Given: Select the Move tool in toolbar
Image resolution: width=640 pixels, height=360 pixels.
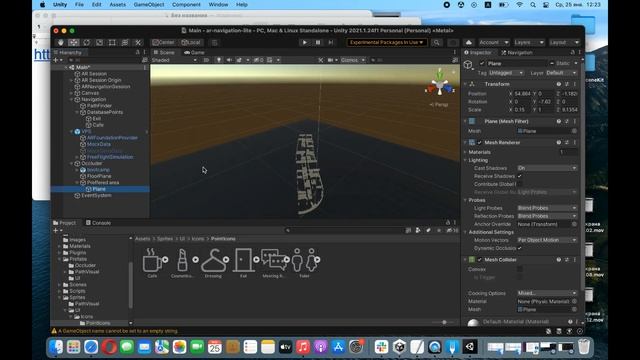Looking at the screenshot, I should point(73,42).
